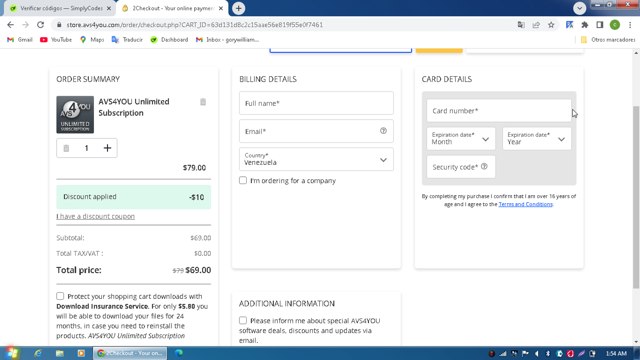640x360 pixels.
Task: Open Terms and Conditions link
Action: tap(525, 204)
